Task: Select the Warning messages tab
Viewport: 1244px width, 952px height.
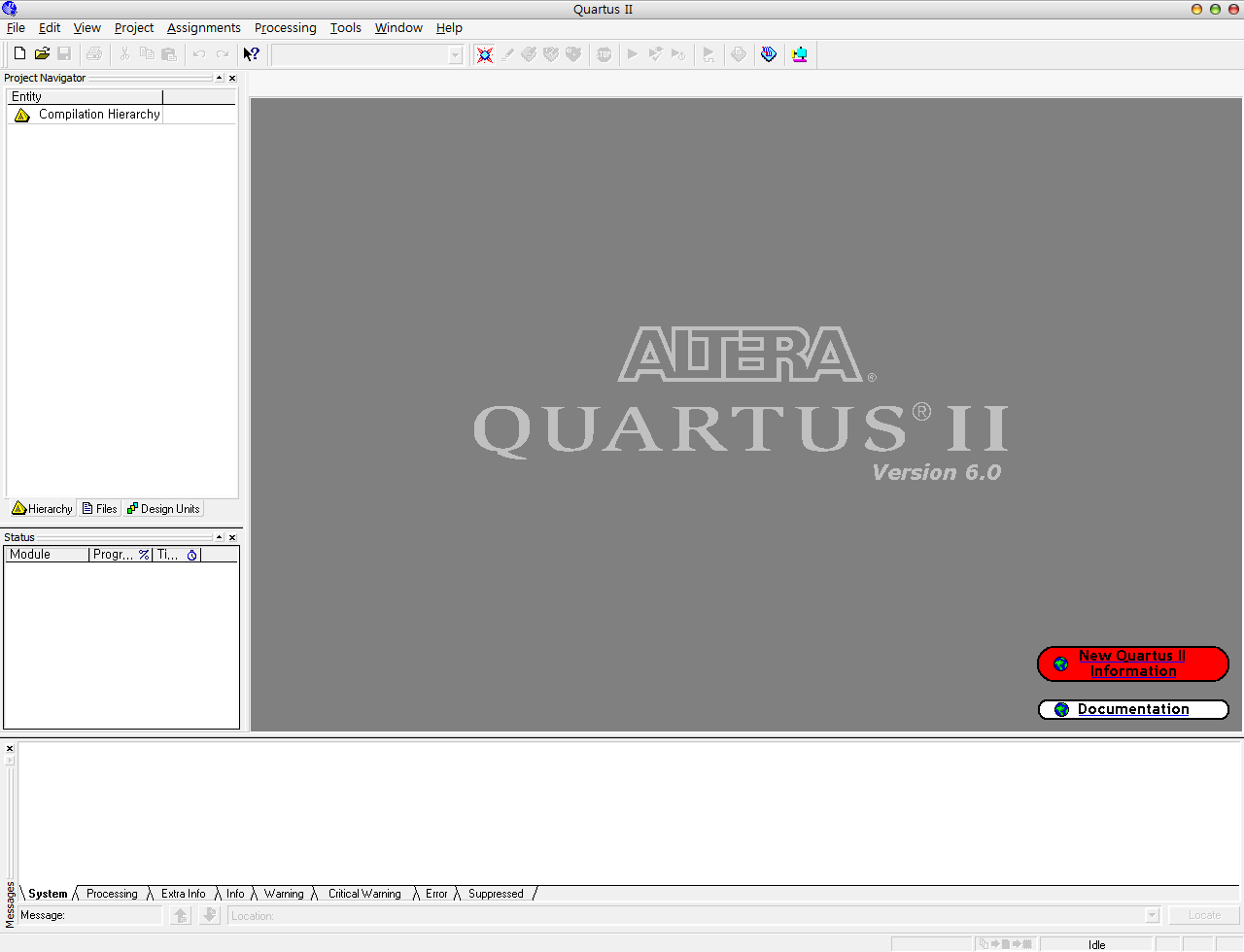Action: (x=284, y=894)
